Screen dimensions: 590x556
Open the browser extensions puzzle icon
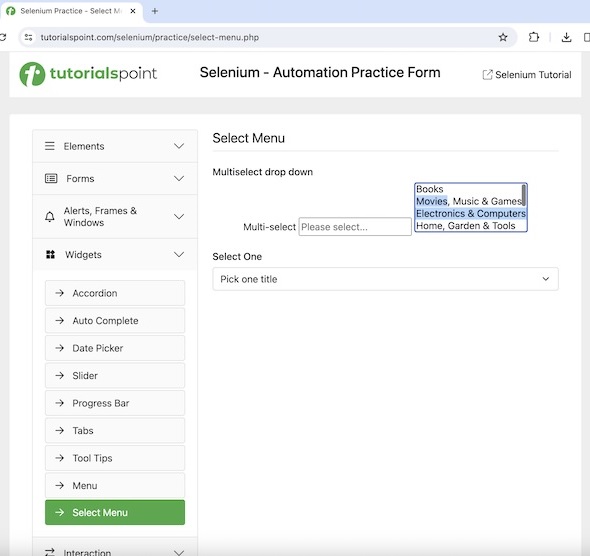534,37
